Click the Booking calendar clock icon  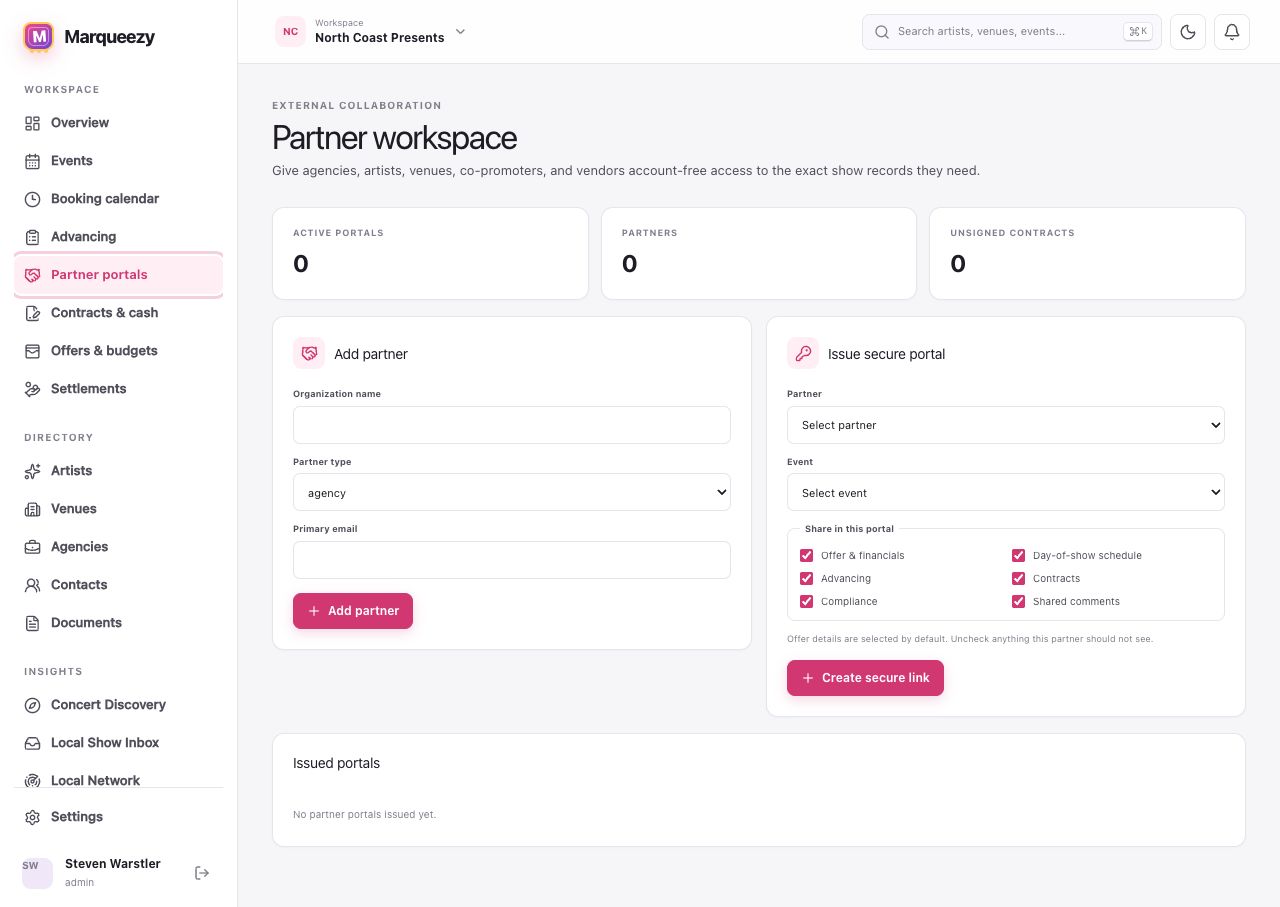32,199
